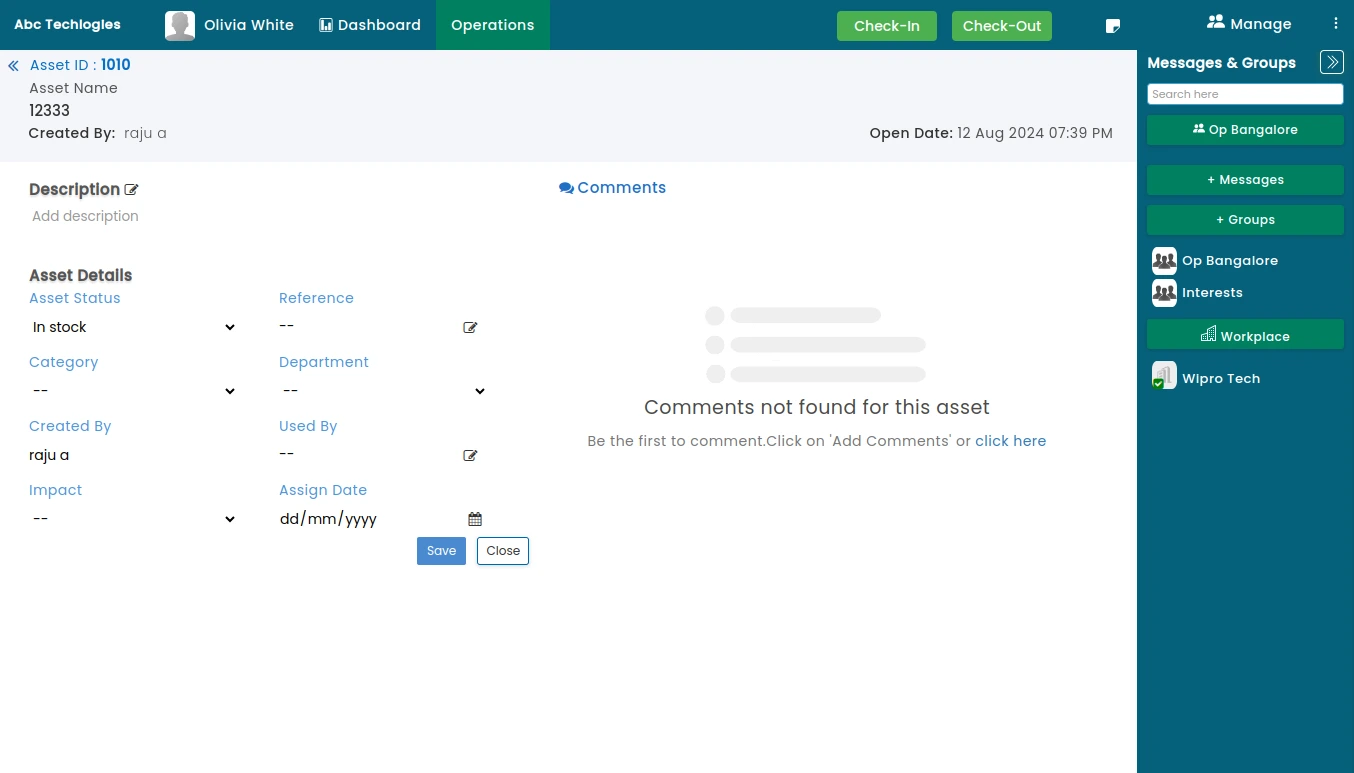The image size is (1354, 773).
Task: Open the Asset Status dropdown showing In stock
Action: pyautogui.click(x=134, y=327)
